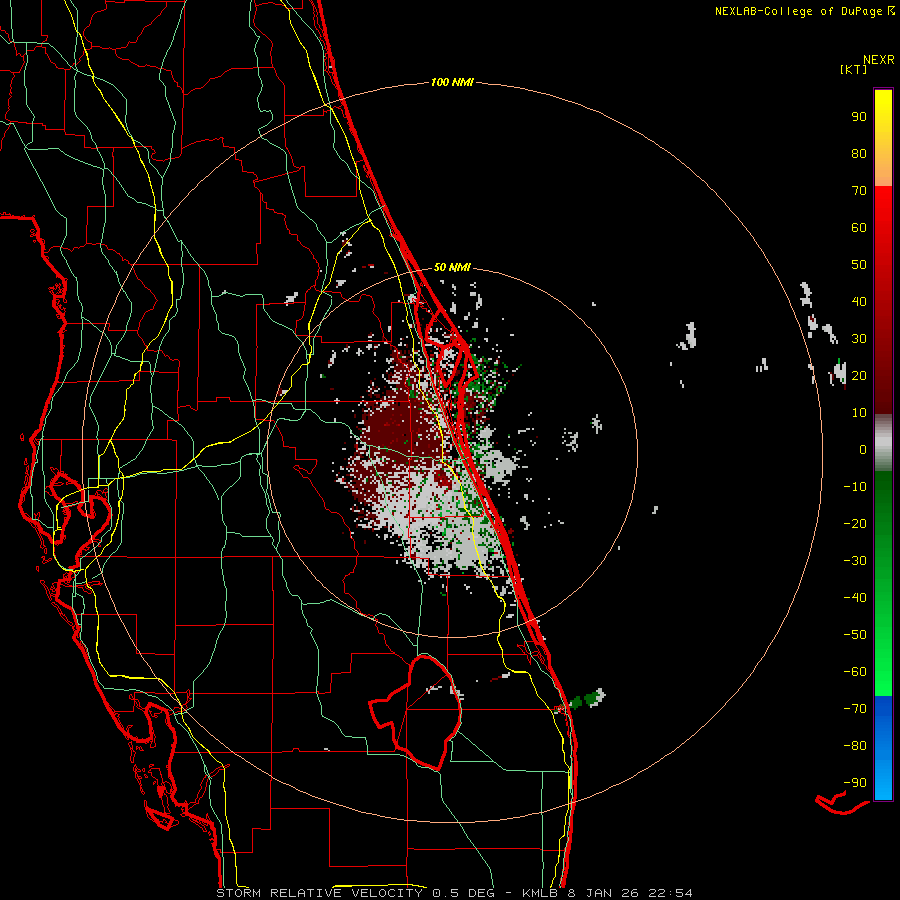The image size is (900, 900).
Task: Select the -40 knot scale label
Action: click(x=855, y=598)
